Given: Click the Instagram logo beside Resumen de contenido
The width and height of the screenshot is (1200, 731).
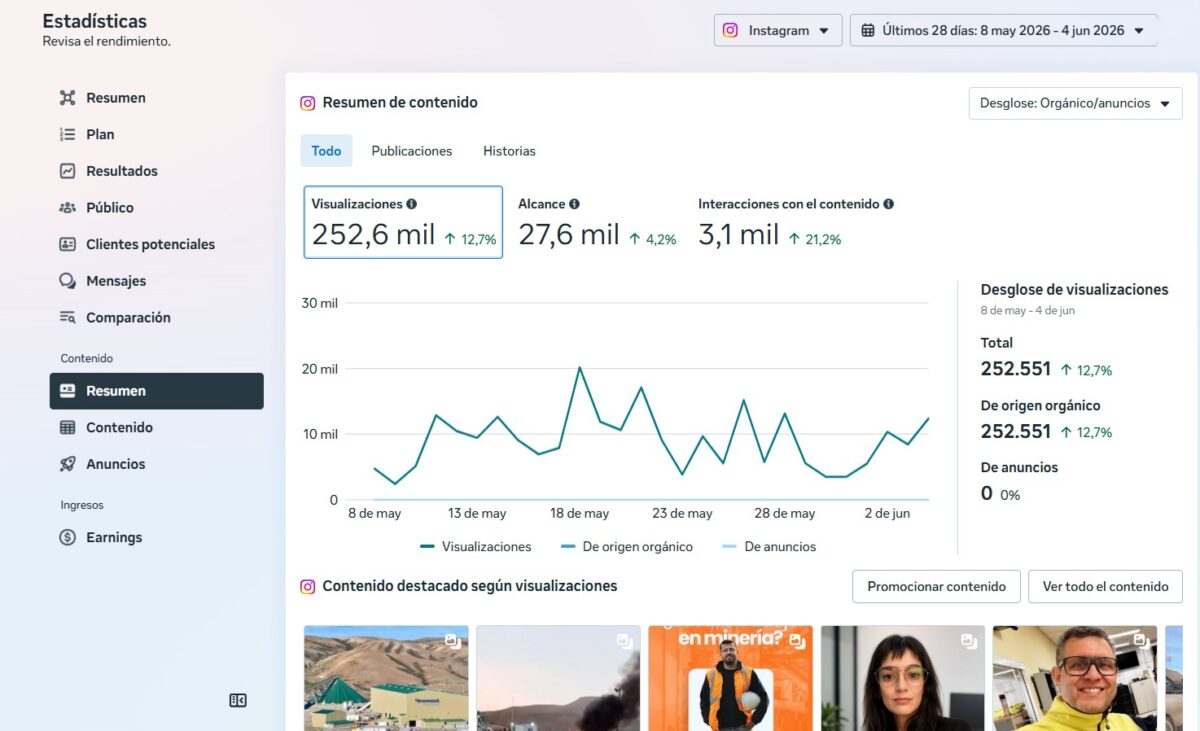Looking at the screenshot, I should pyautogui.click(x=308, y=103).
